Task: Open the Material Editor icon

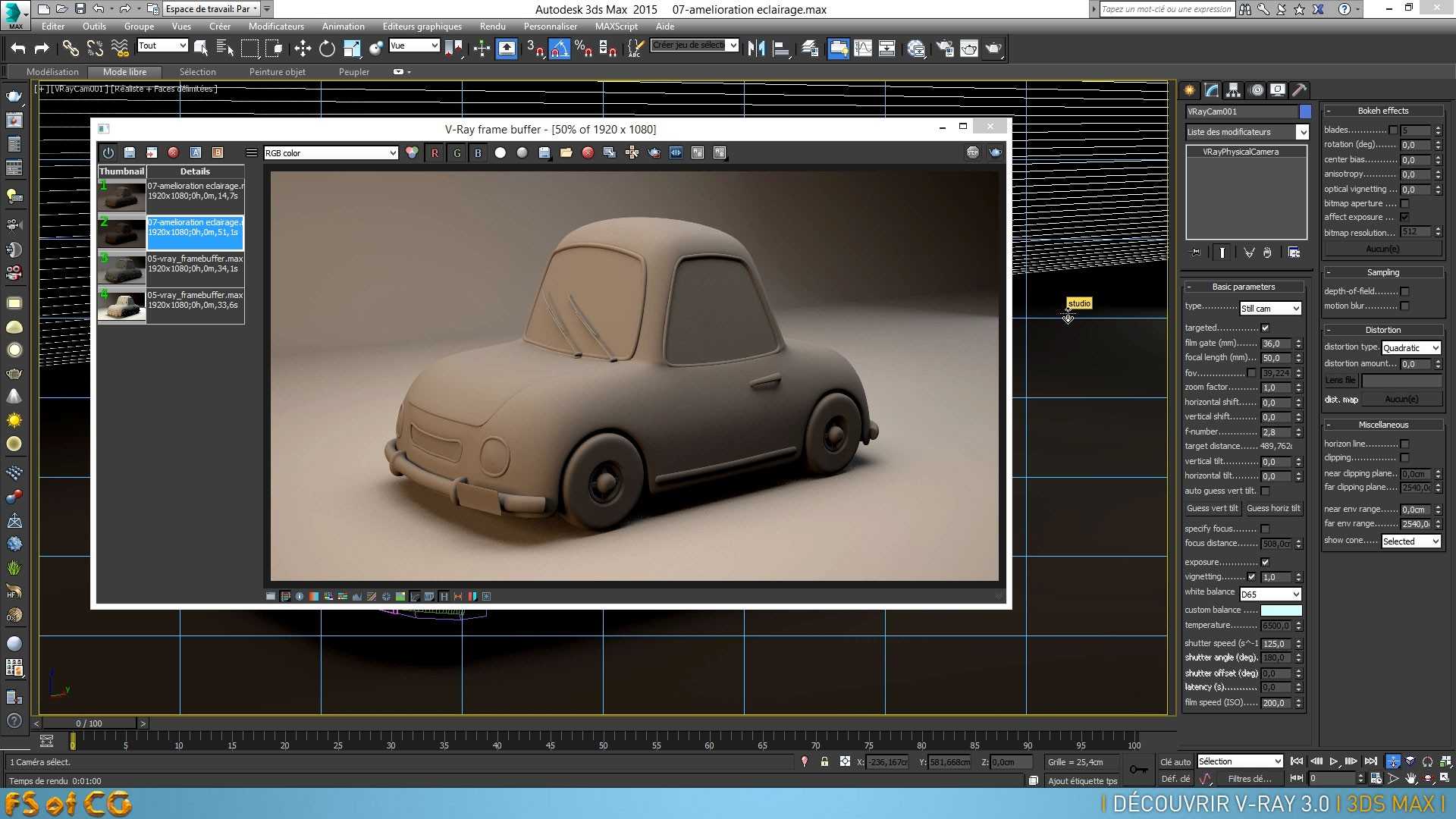Action: pos(916,49)
